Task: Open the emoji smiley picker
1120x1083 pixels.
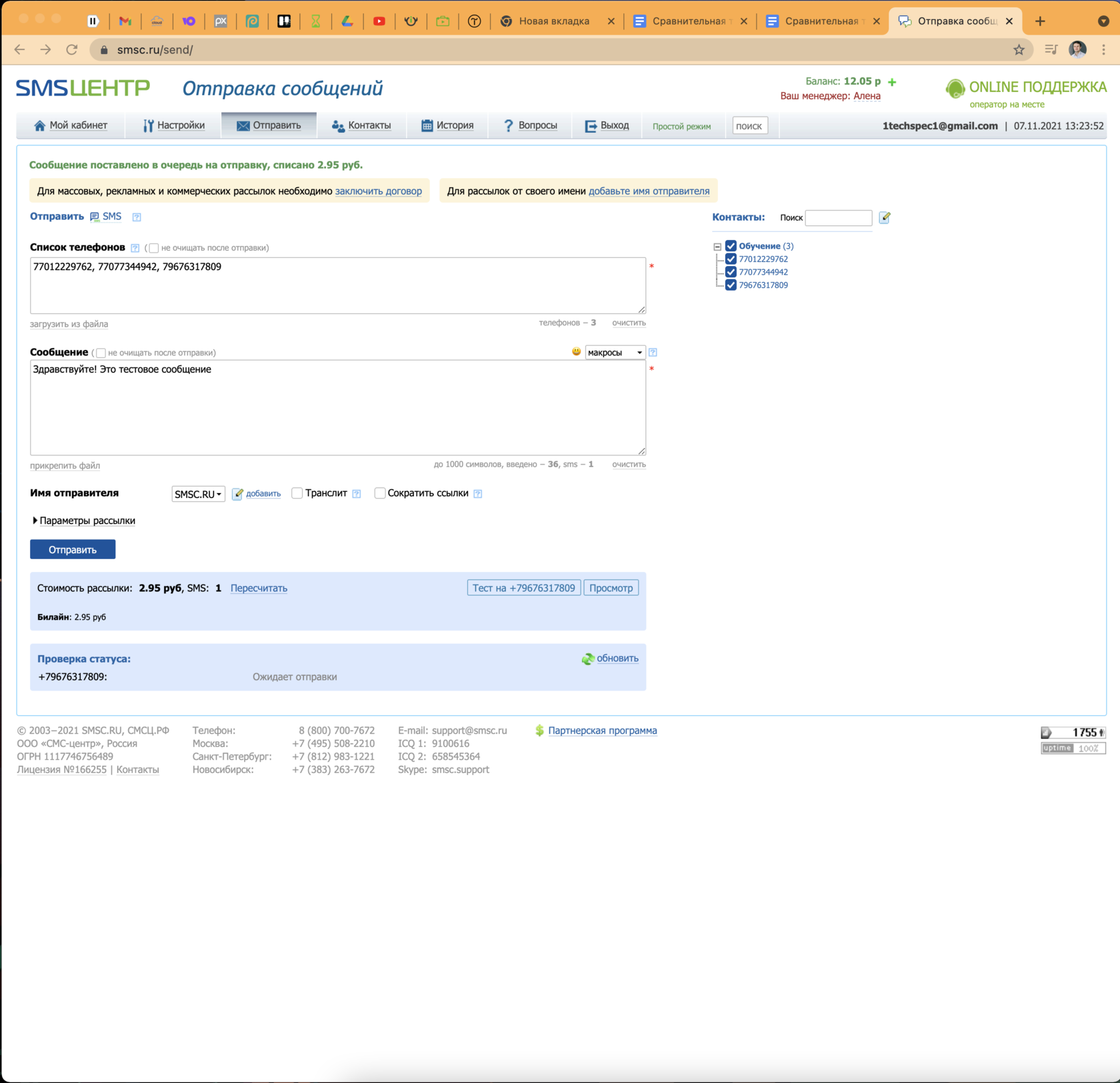Action: (576, 352)
